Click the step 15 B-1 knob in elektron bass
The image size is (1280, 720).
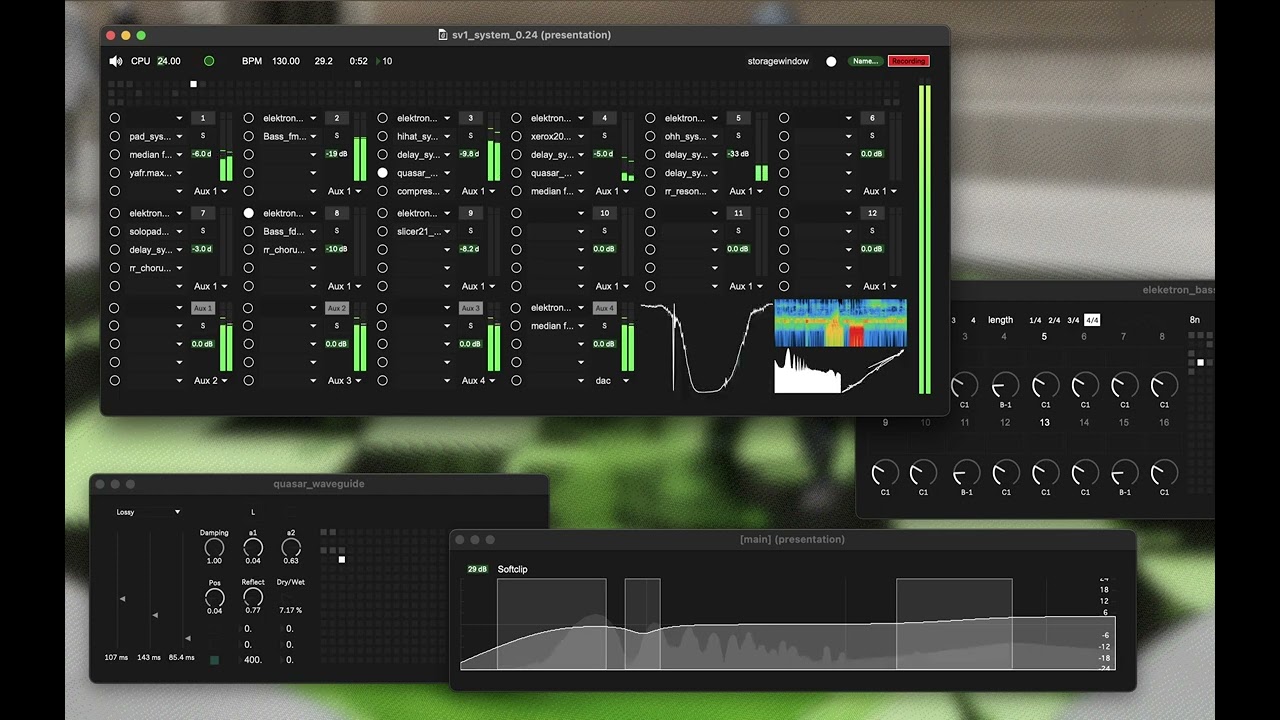click(1125, 473)
